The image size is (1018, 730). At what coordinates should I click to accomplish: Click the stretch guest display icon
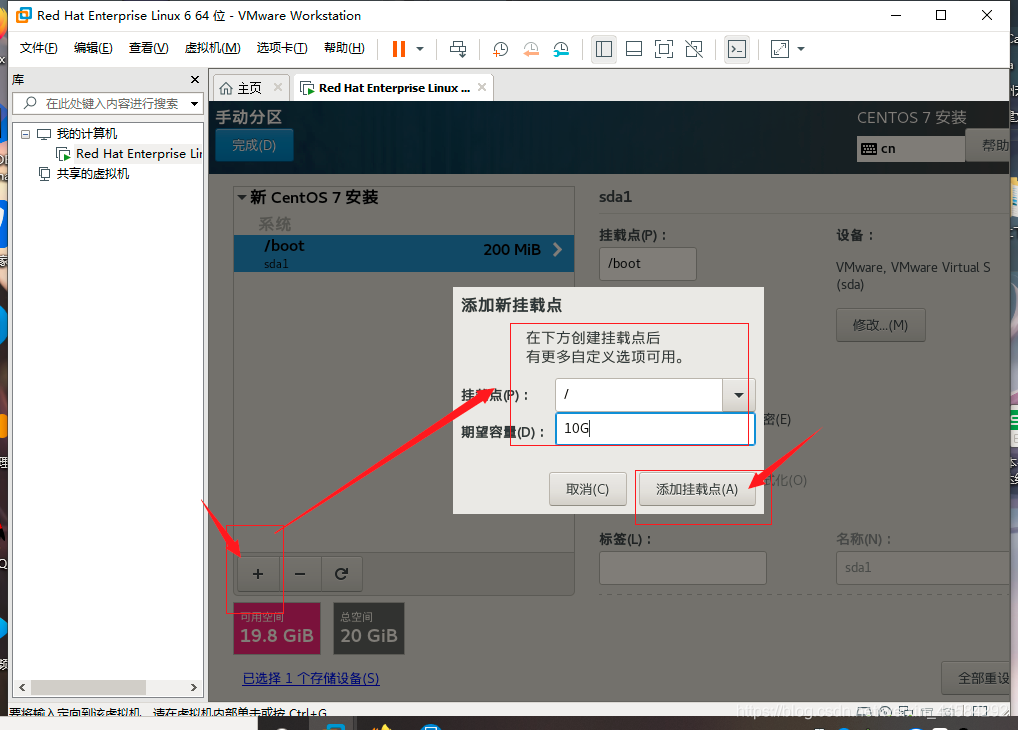tap(780, 49)
